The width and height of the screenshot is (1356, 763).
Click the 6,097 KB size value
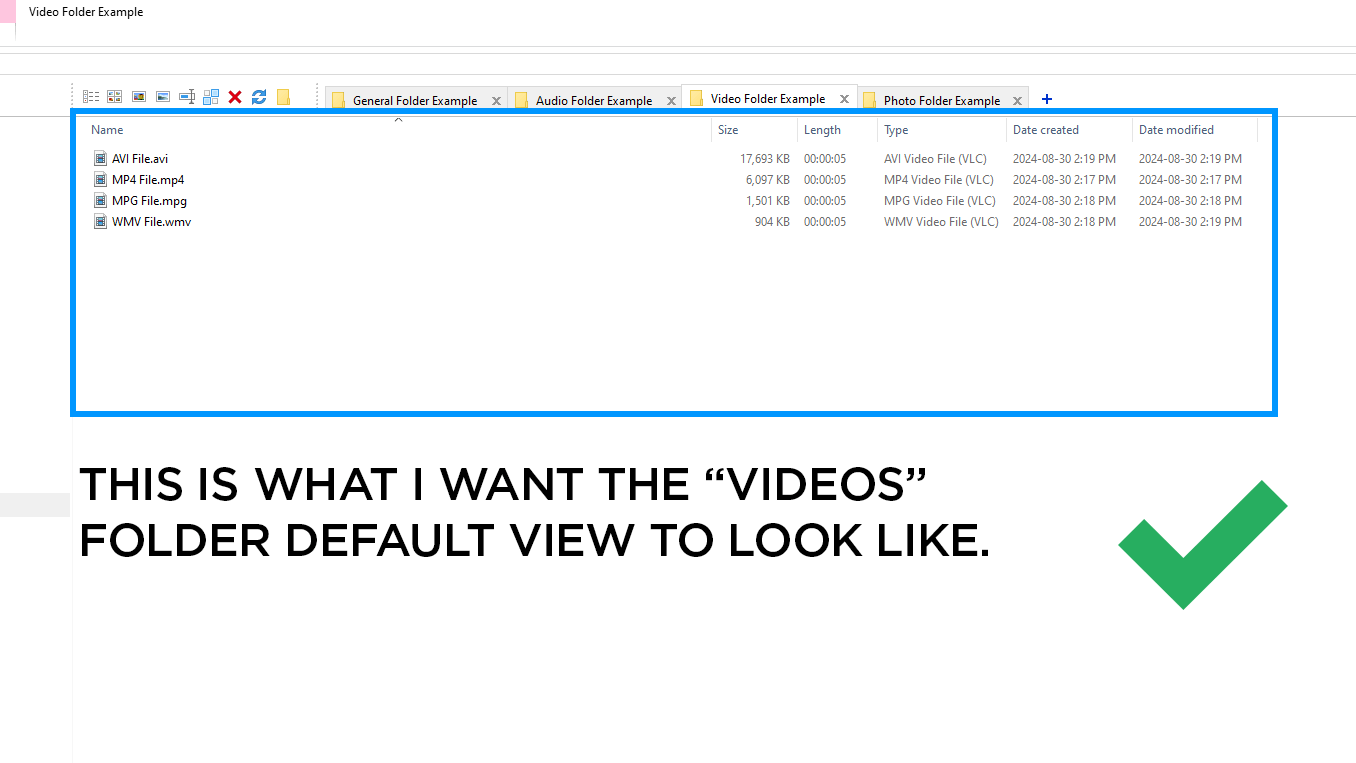pyautogui.click(x=768, y=179)
